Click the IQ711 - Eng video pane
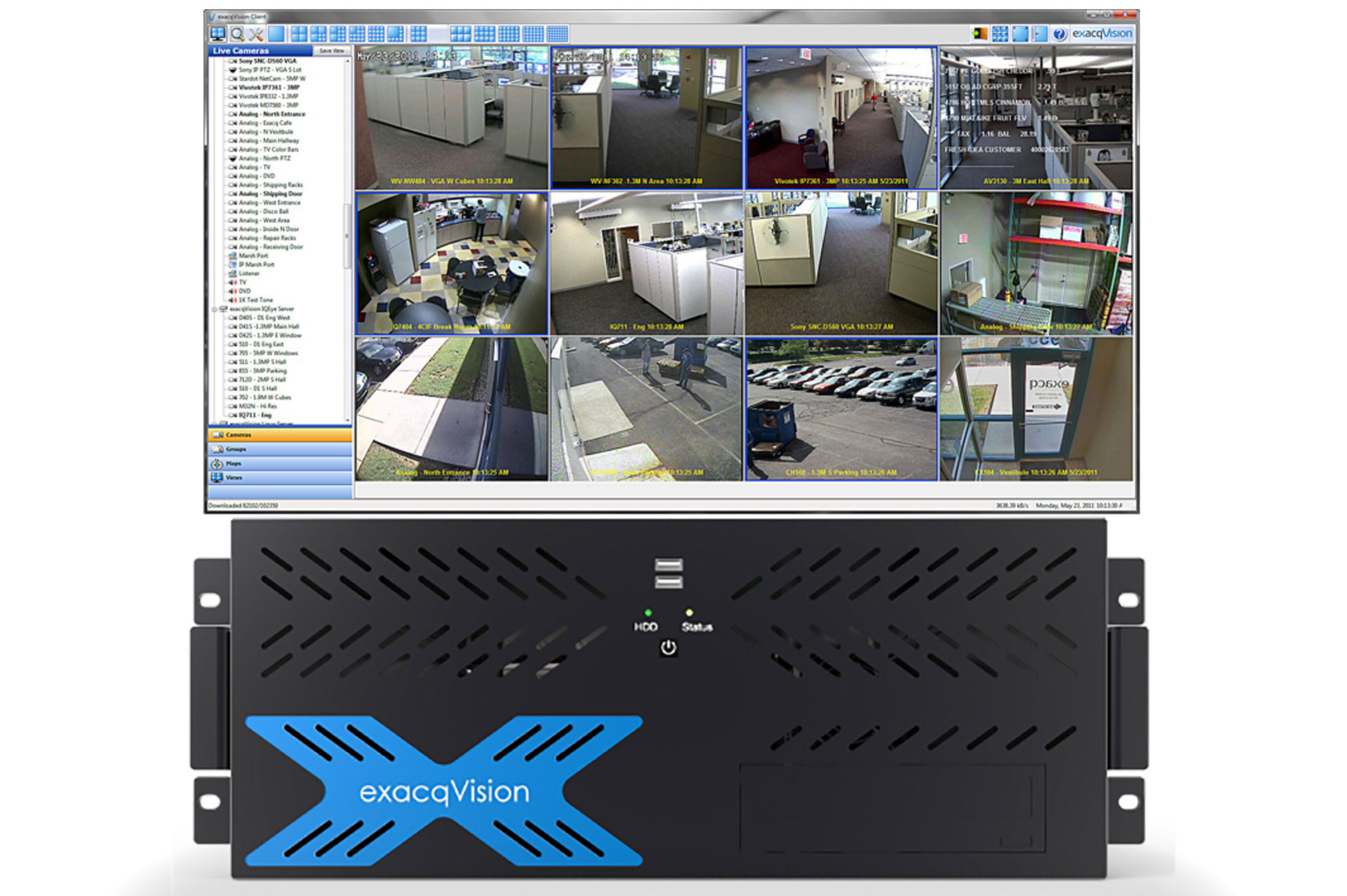Viewport: 1347px width, 896px height. tap(646, 263)
